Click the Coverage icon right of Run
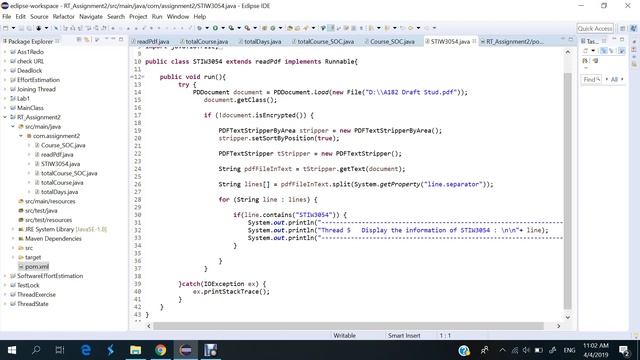Screen dimensions: 640x360 tap(231, 28)
